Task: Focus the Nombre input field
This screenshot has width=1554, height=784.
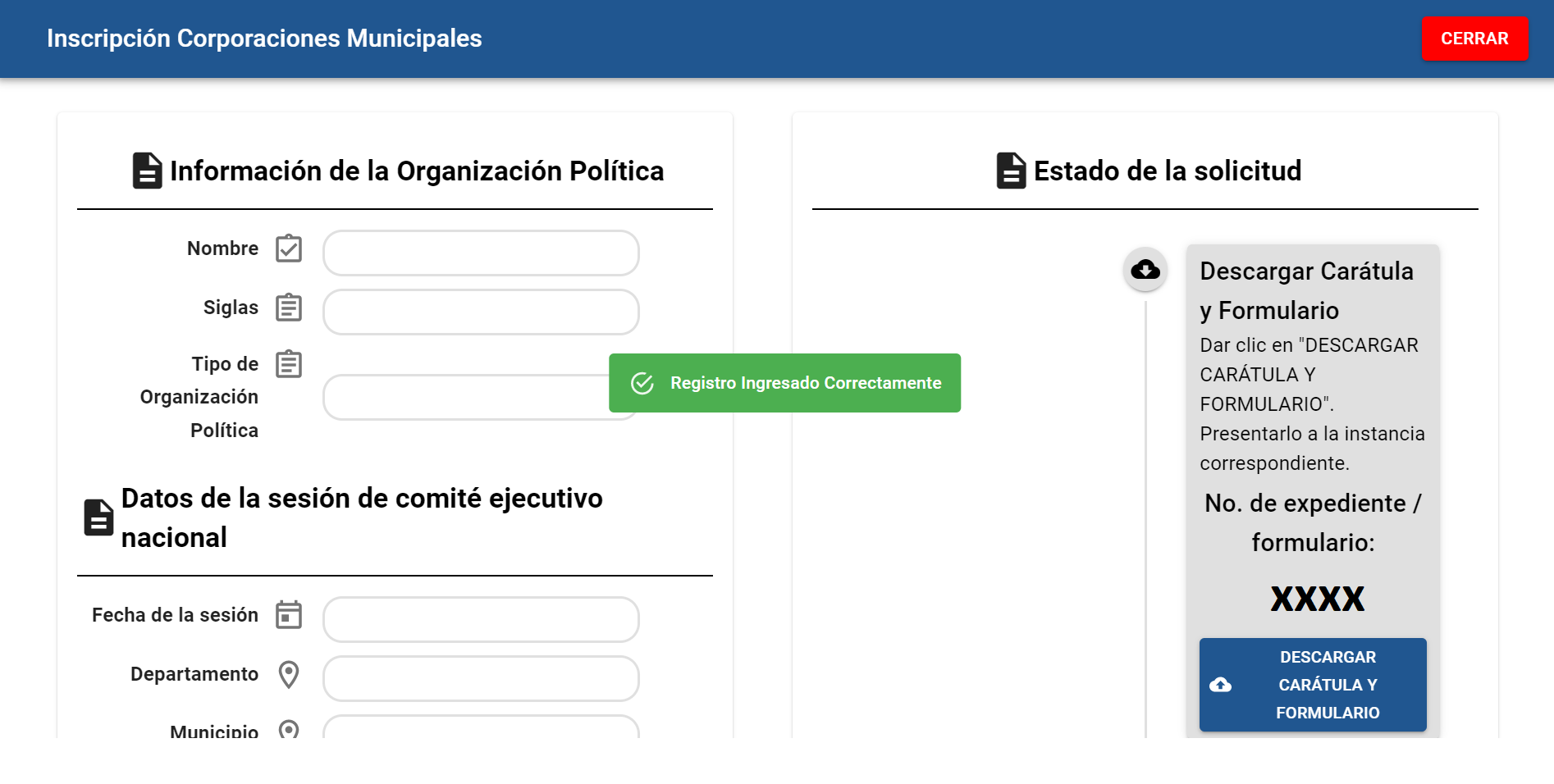Action: 481,253
